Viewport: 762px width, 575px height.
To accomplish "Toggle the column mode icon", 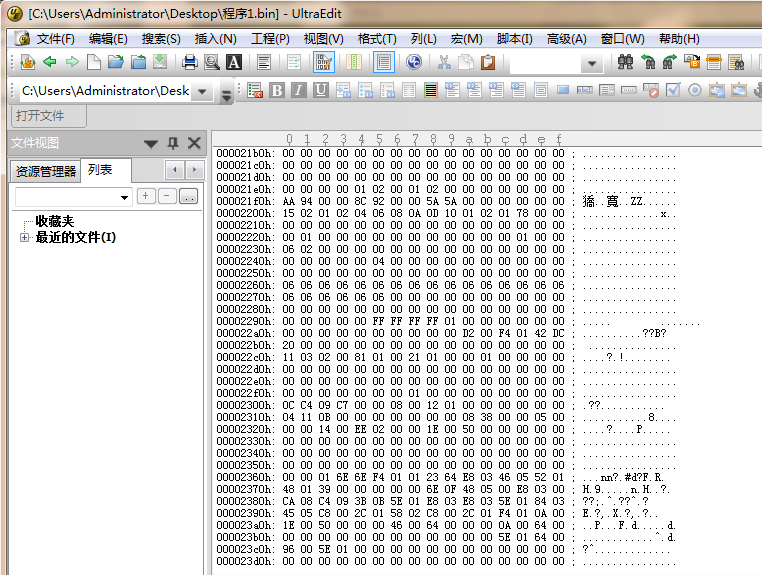I will 354,62.
